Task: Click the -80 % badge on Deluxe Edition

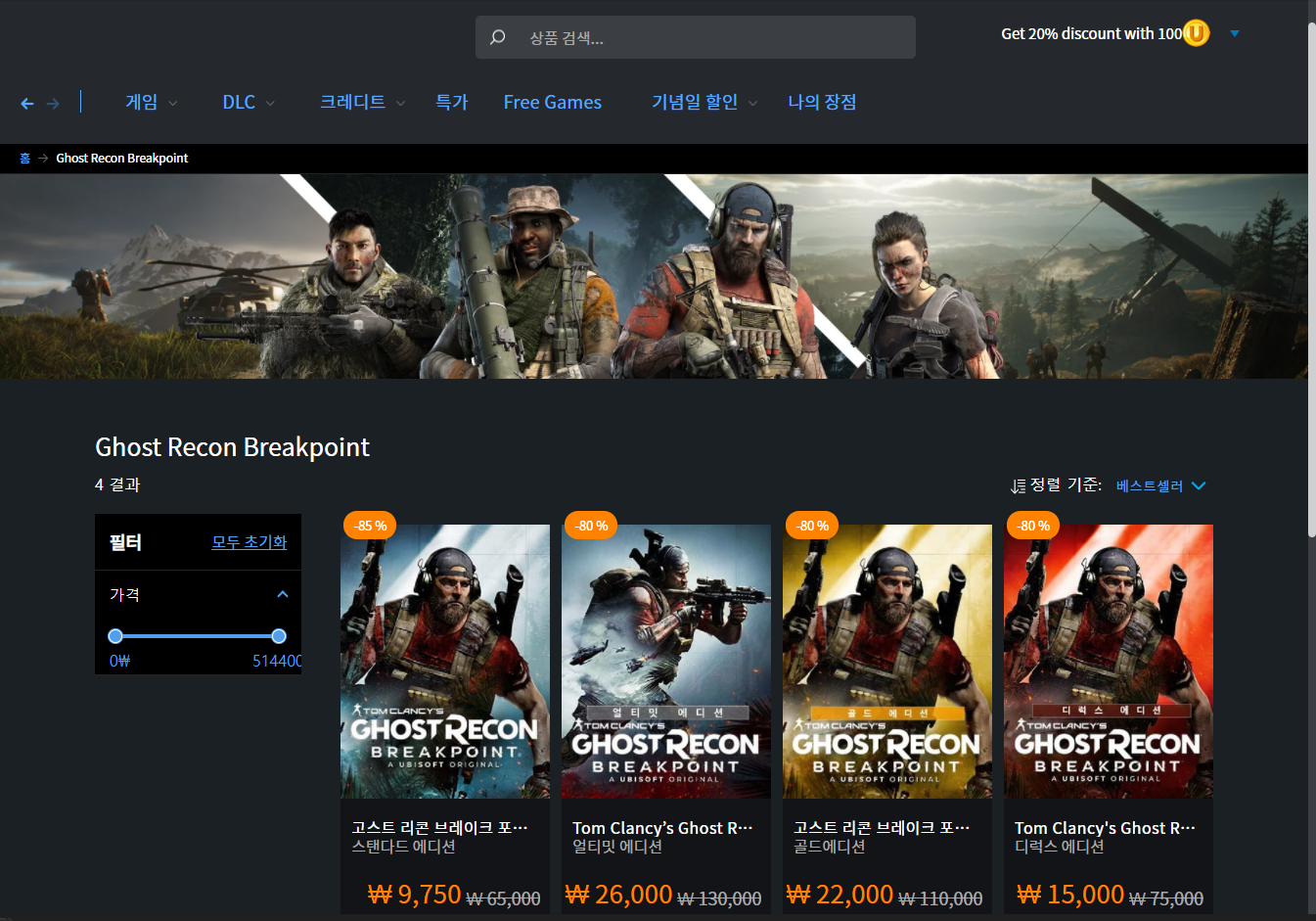Action: tap(1033, 526)
